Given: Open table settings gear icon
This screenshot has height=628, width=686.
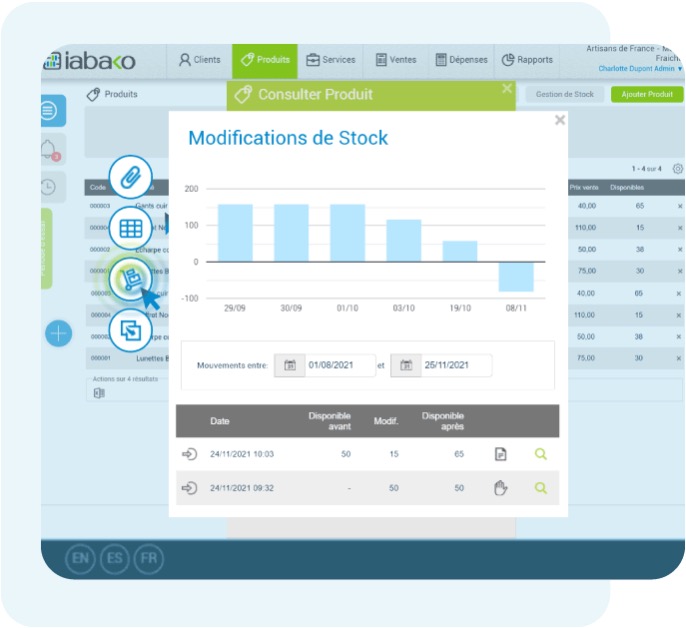Looking at the screenshot, I should tap(678, 168).
